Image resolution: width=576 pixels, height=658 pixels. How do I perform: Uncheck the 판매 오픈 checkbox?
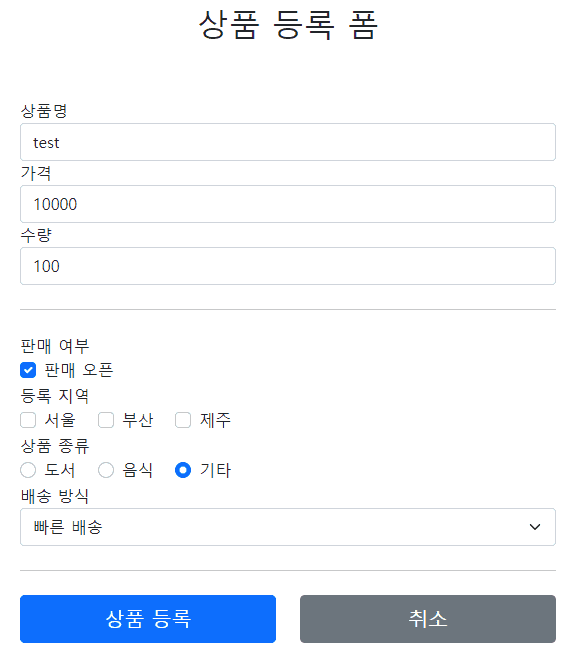click(28, 370)
